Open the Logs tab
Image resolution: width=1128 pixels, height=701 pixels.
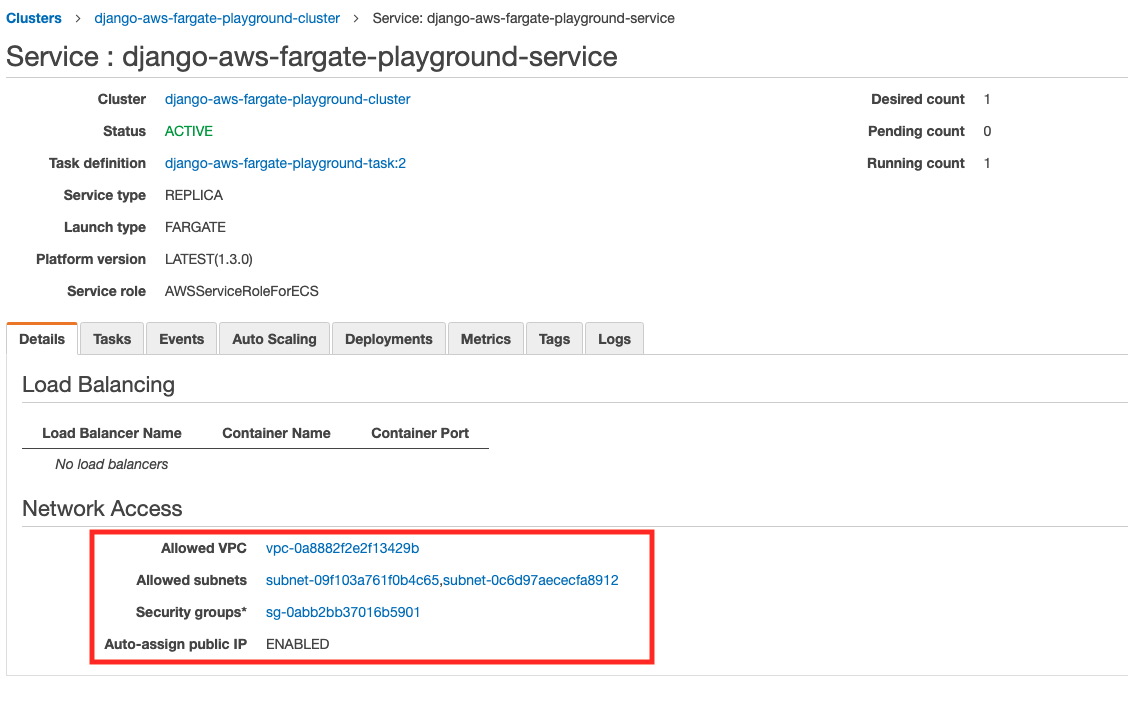[x=614, y=339]
